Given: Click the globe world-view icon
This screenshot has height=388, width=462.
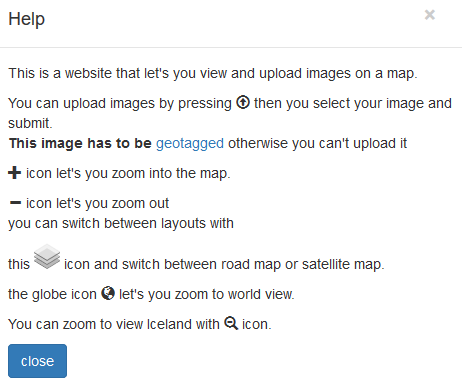Looking at the screenshot, I should point(108,293).
